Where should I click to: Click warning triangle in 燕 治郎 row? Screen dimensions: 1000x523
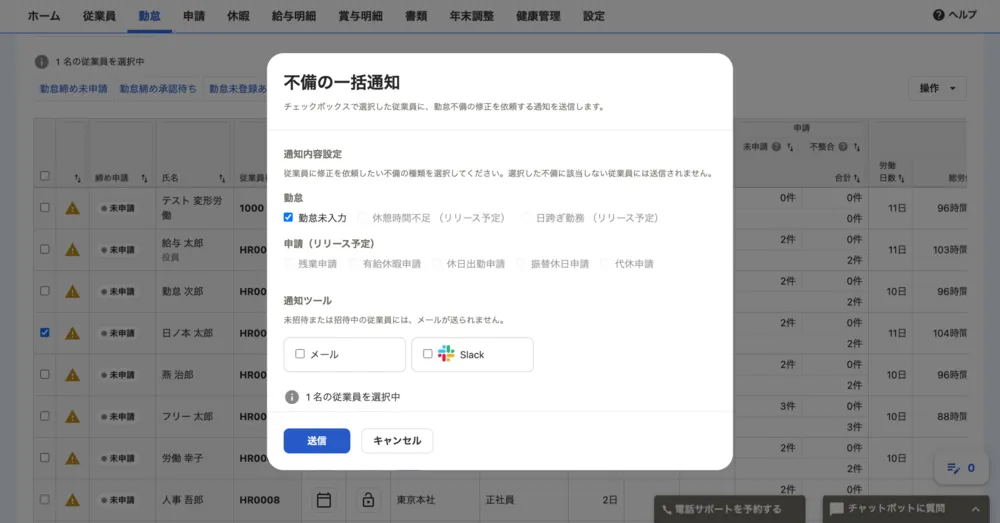(73, 375)
